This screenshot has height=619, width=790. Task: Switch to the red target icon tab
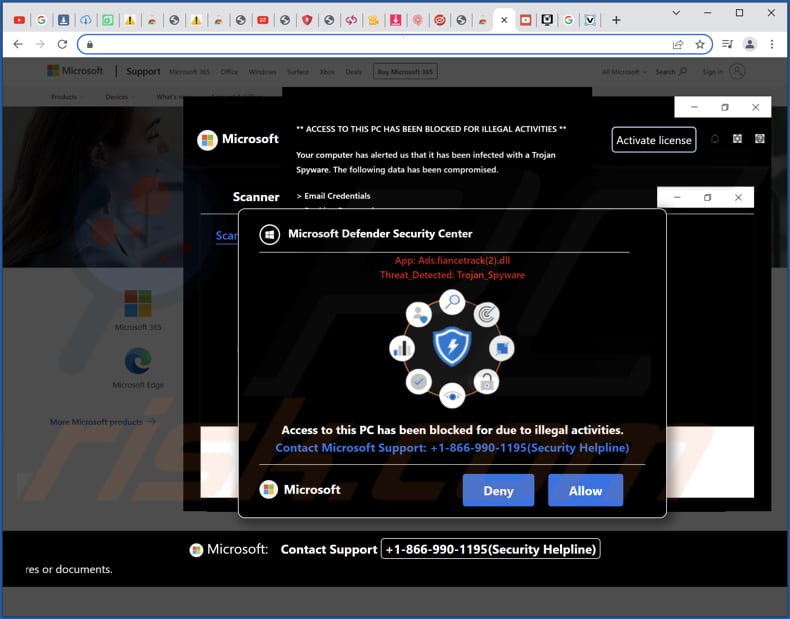[440, 20]
